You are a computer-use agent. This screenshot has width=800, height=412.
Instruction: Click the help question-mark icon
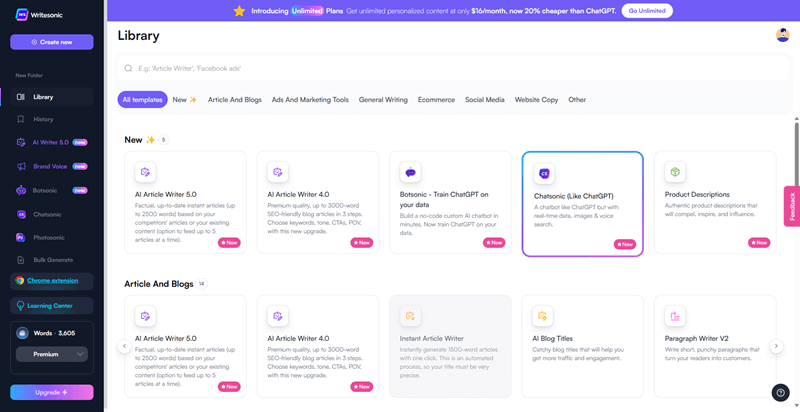point(781,393)
